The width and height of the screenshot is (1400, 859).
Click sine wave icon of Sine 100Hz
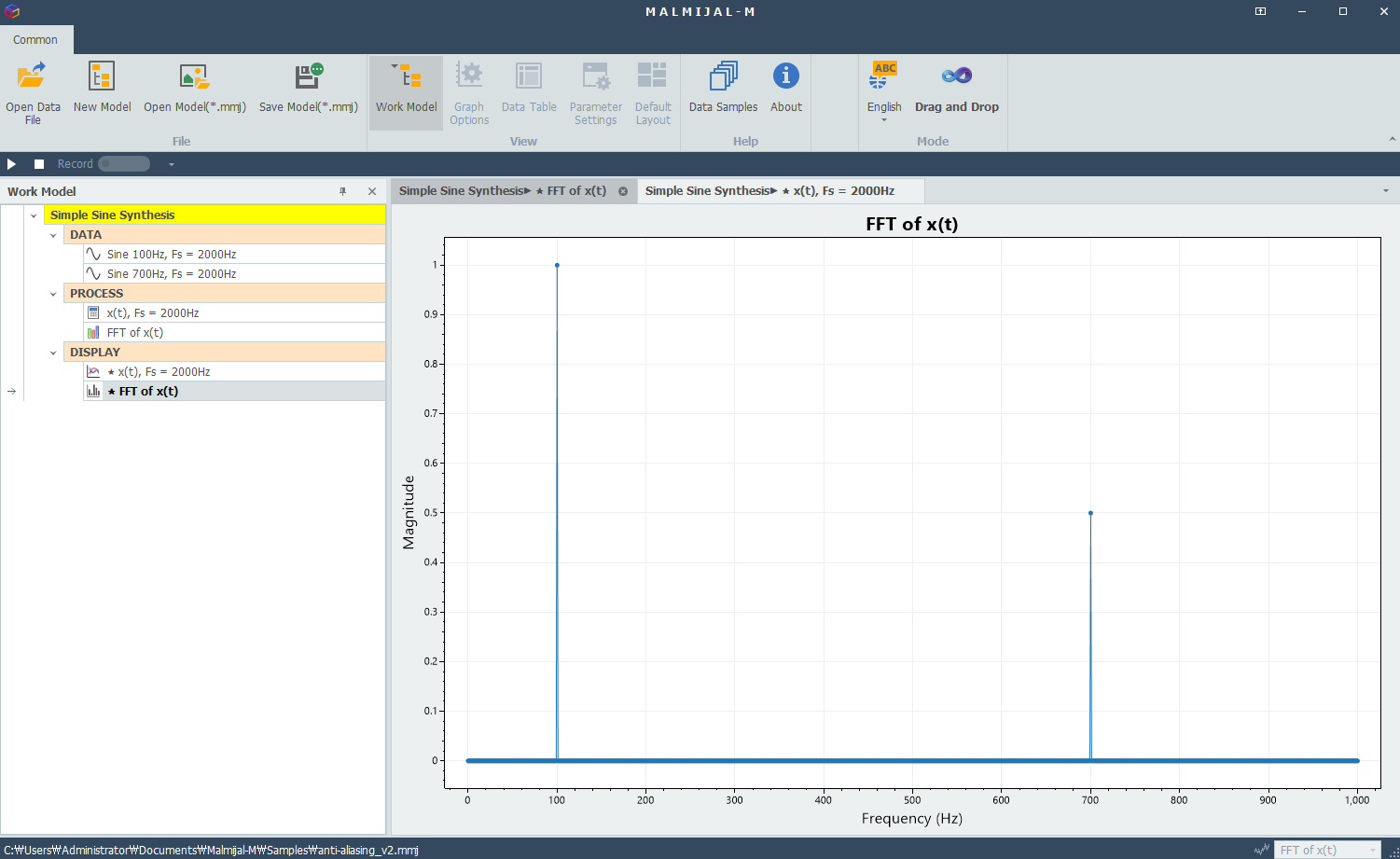[93, 254]
